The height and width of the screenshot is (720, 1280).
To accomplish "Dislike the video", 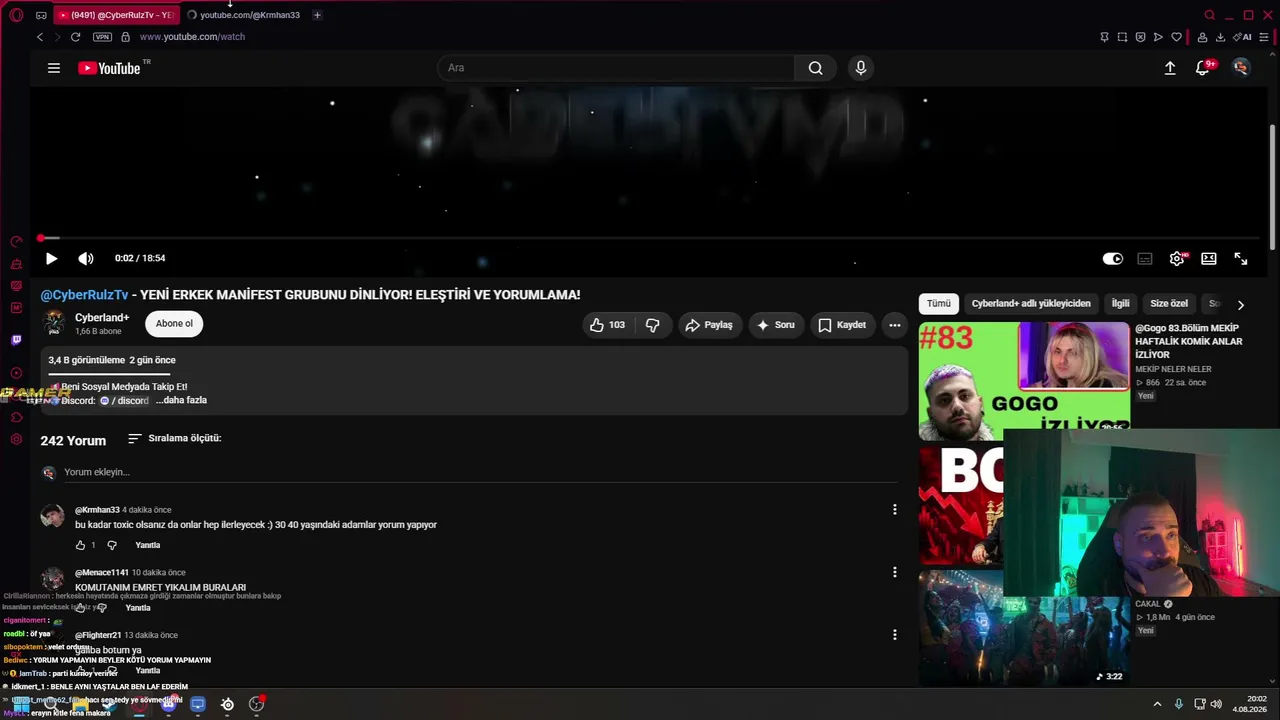I will pos(653,325).
